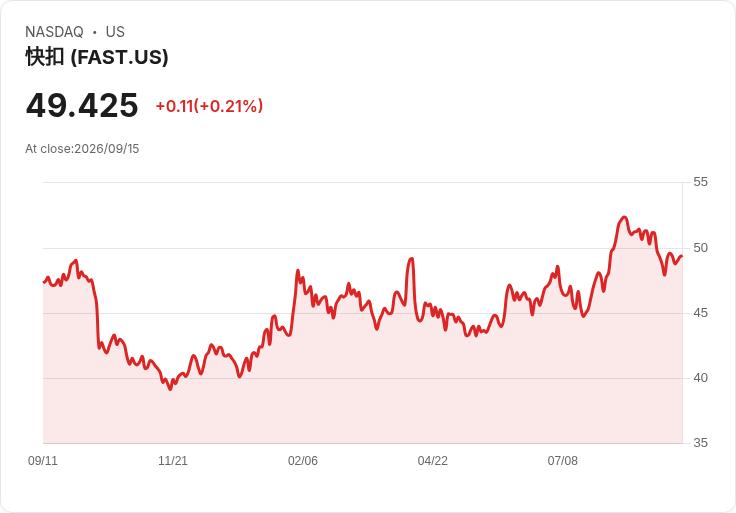The height and width of the screenshot is (513, 736).
Task: Click the +0.11(+0.21%) price change text
Action: click(209, 106)
